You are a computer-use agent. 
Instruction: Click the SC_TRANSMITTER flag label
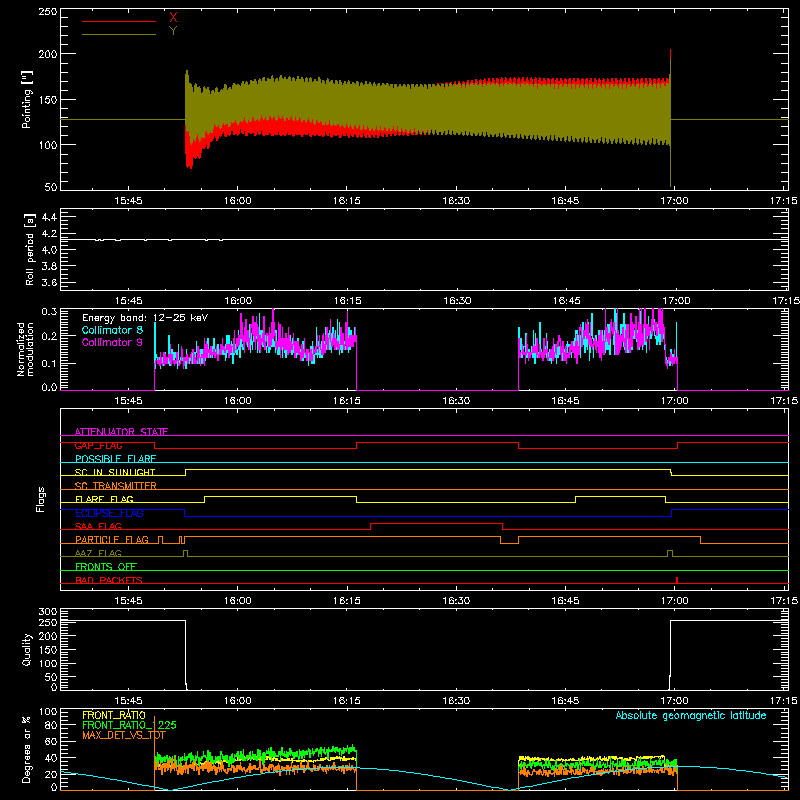(116, 485)
